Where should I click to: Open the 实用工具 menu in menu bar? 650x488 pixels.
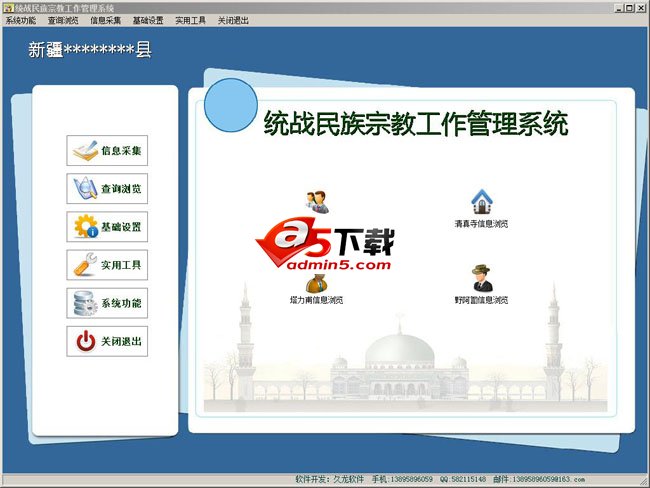pyautogui.click(x=190, y=20)
